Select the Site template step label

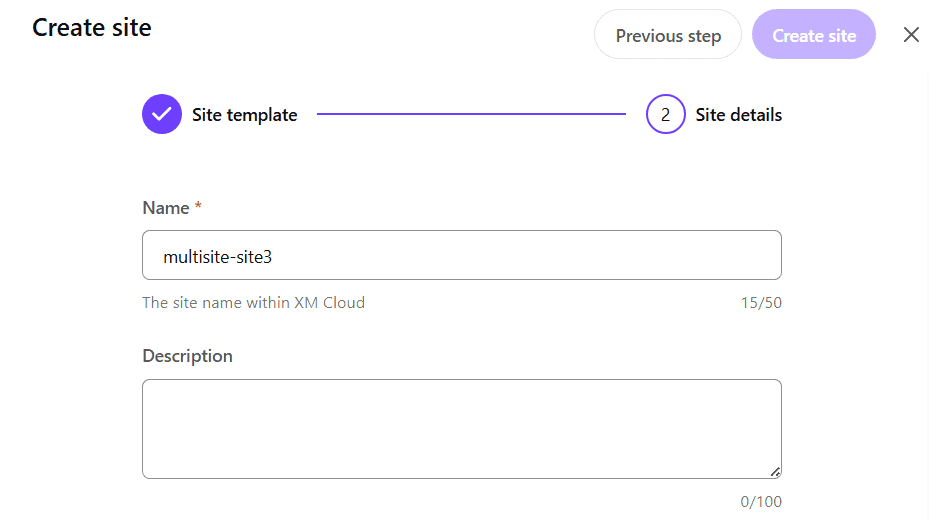[244, 115]
